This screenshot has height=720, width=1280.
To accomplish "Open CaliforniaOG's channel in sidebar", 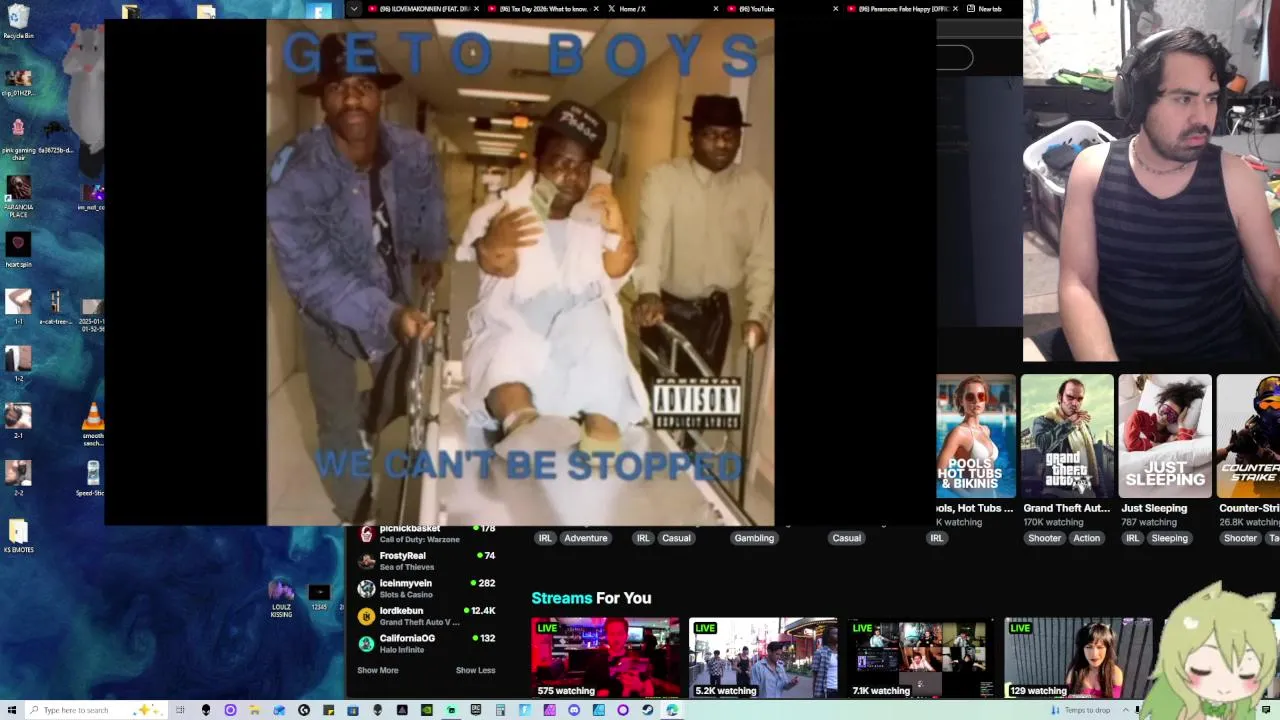I will pos(427,643).
